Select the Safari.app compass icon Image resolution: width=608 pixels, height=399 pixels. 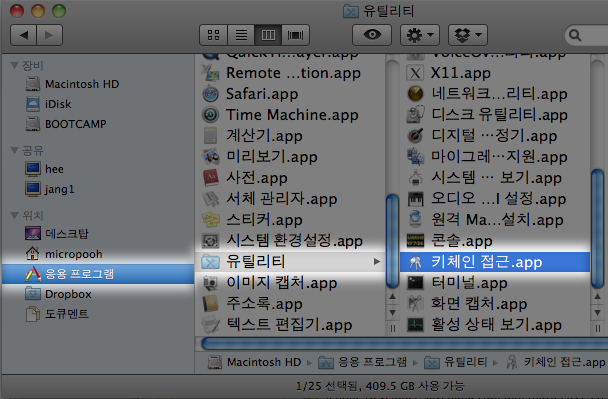click(211, 94)
